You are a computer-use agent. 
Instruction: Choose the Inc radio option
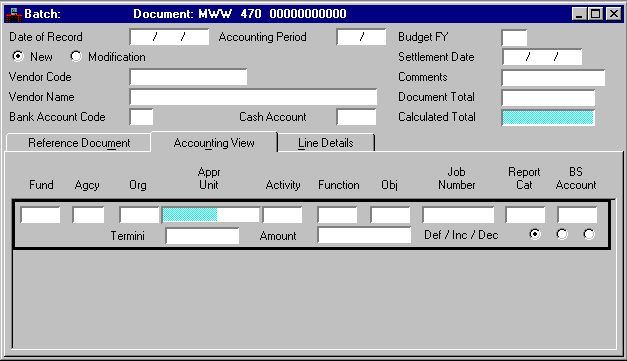coord(562,234)
